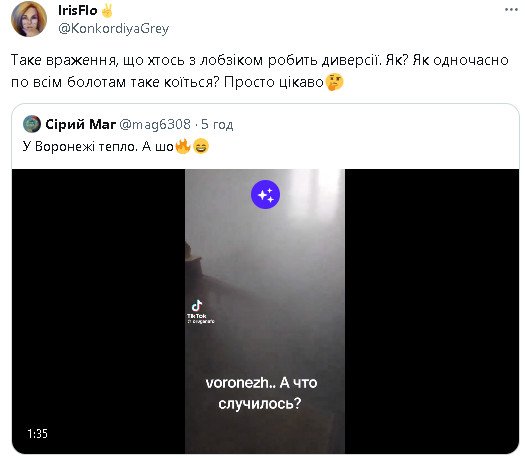Click the Сірий Маг author name
Viewport: 525px width, 460px height.
click(80, 125)
